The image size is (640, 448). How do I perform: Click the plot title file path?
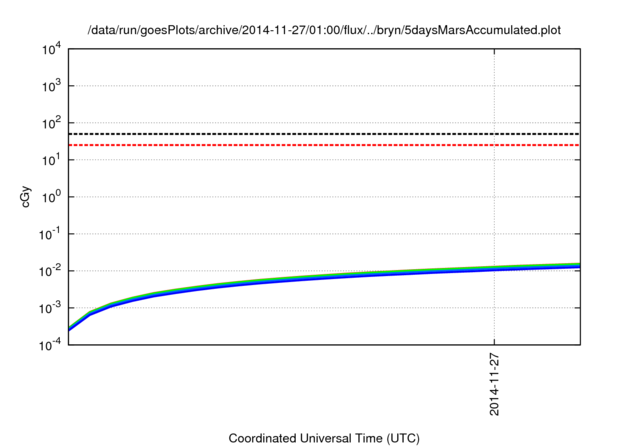click(324, 31)
